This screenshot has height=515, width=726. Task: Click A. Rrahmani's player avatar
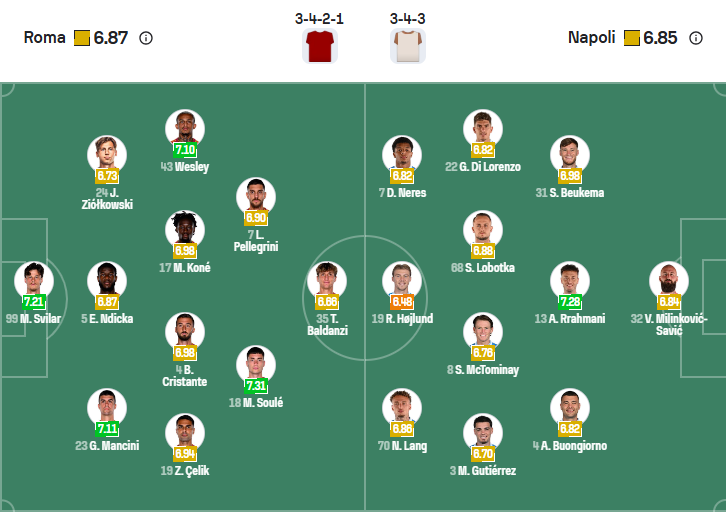coord(569,279)
